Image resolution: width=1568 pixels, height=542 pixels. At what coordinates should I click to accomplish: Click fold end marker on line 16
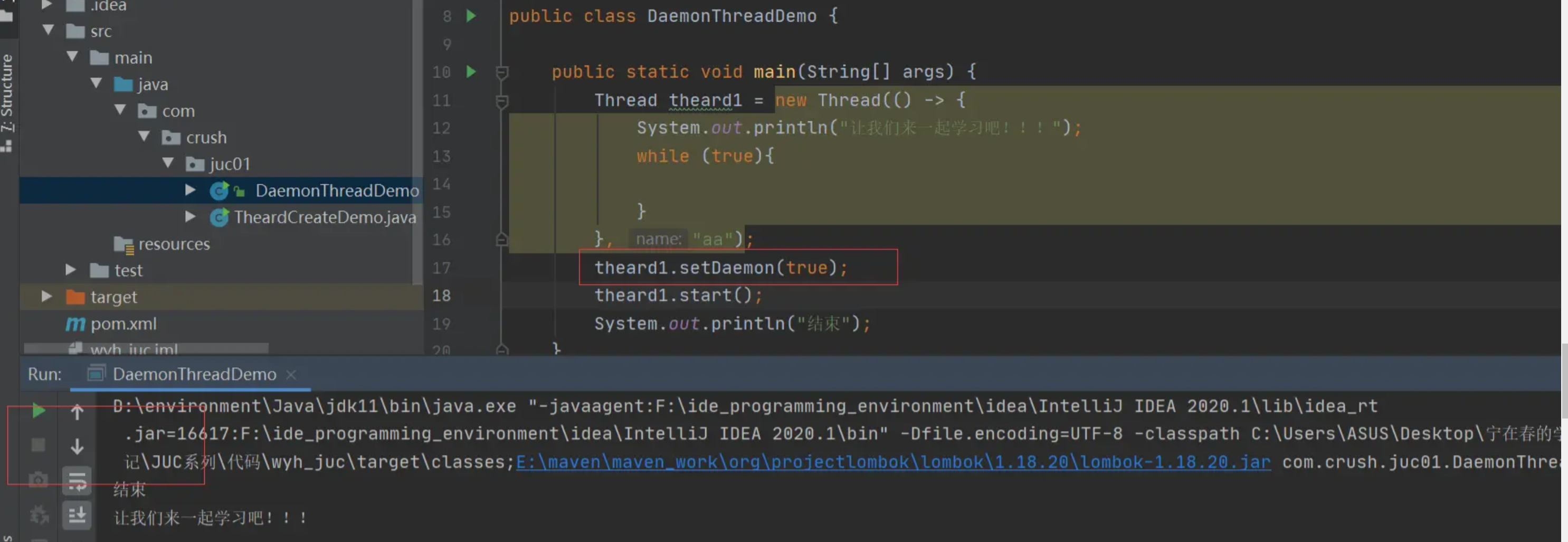pyautogui.click(x=502, y=239)
